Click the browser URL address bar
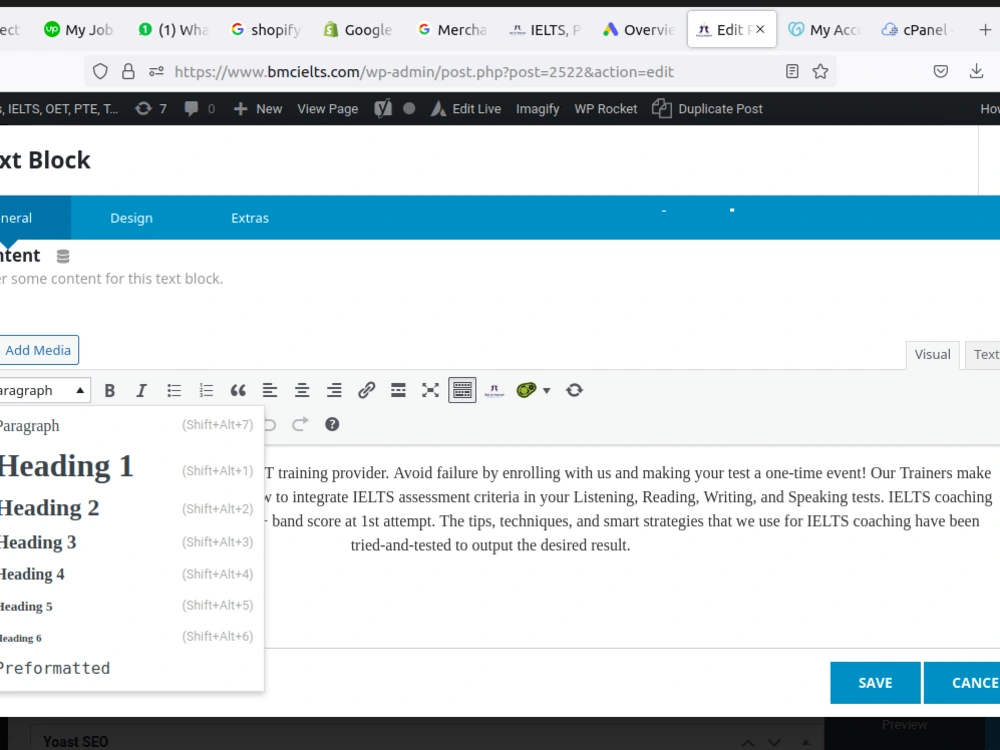Screen dimensions: 1000x750 (424, 72)
